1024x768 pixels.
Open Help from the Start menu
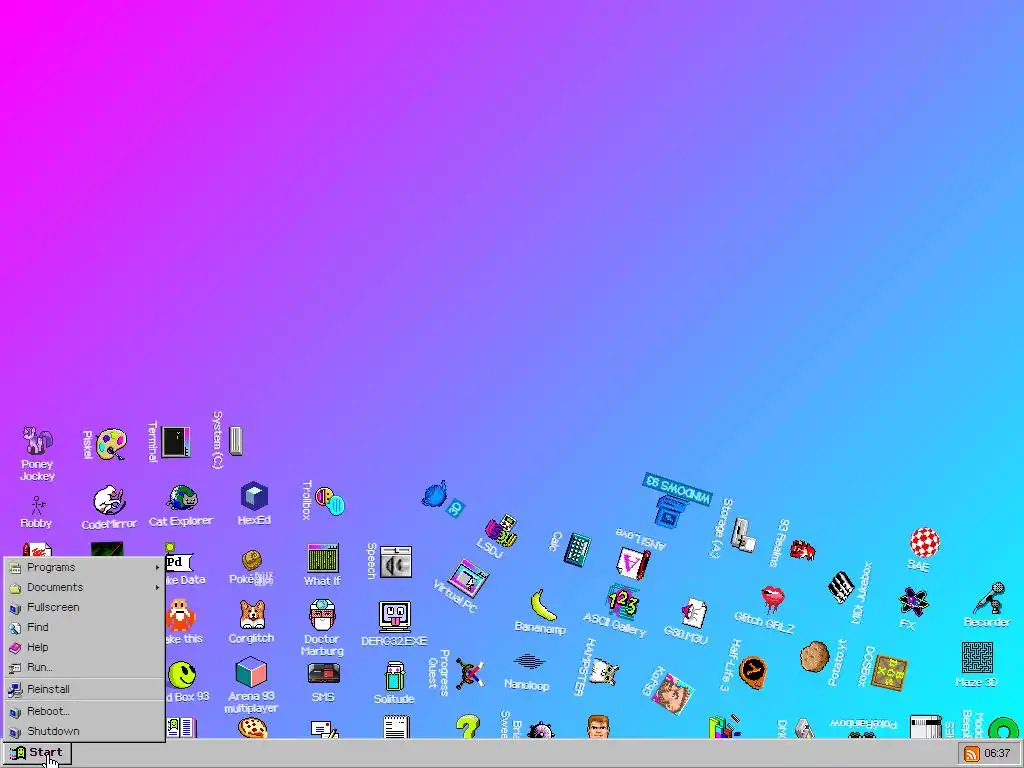pos(84,648)
